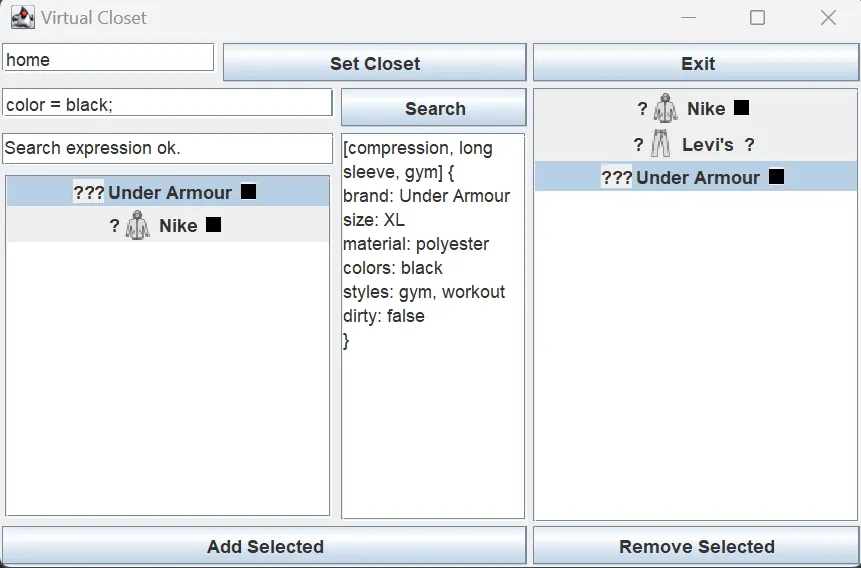Click black color swatch beside Under Armour in search results
The height and width of the screenshot is (568, 861).
[x=249, y=192]
